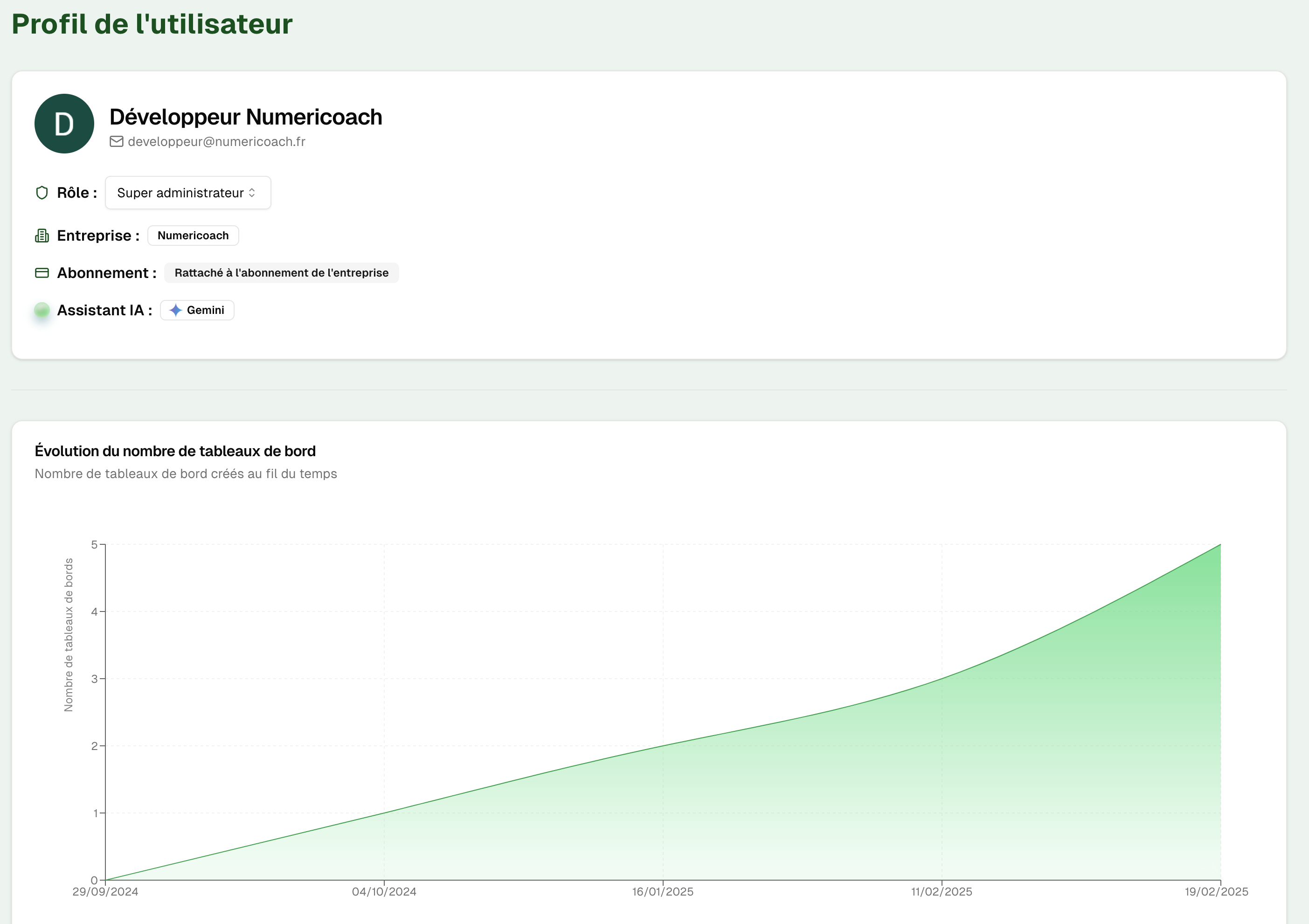Click the card icon next to Abonnement
The width and height of the screenshot is (1309, 924).
pyautogui.click(x=42, y=273)
